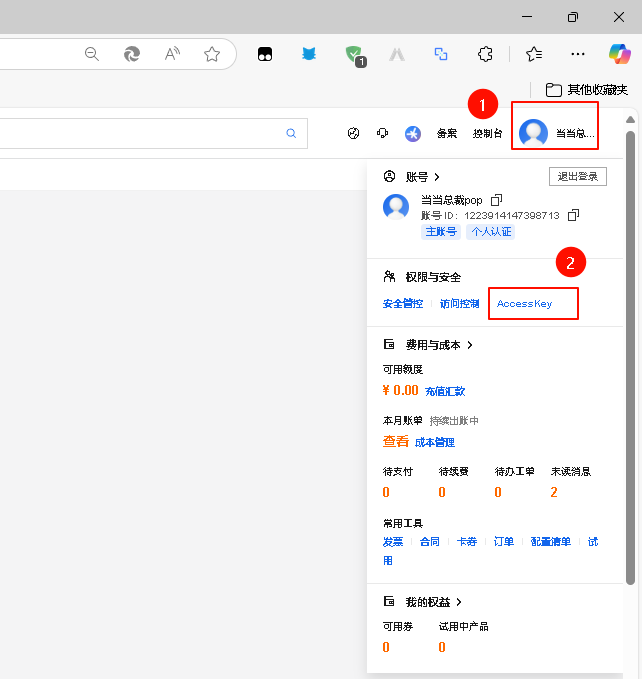Open 配置清单 under 常用工具
642x679 pixels.
click(x=551, y=542)
